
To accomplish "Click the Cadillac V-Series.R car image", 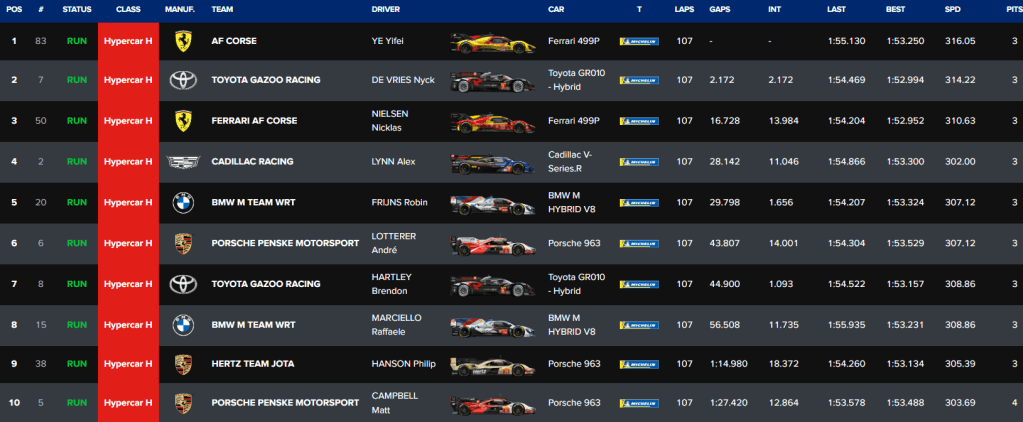I will (493, 163).
